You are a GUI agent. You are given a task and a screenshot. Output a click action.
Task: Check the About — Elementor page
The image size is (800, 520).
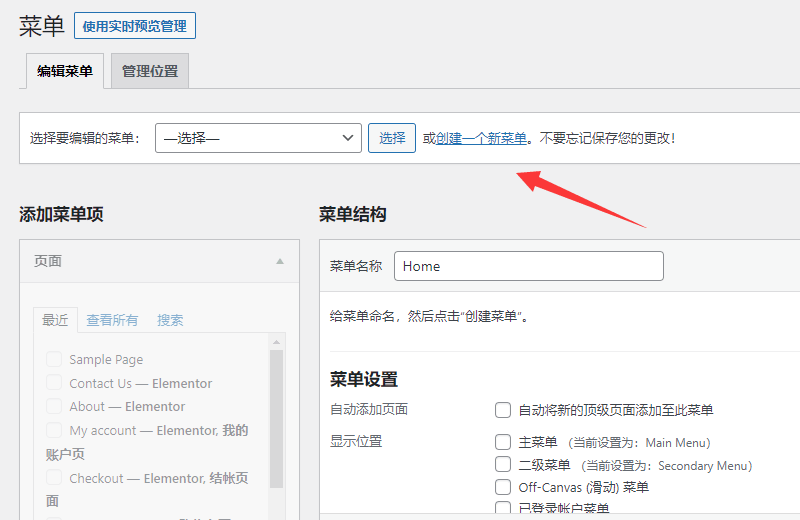(x=54, y=406)
